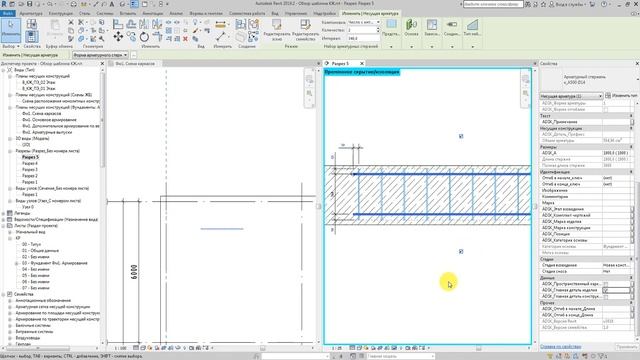
Task: Click the Revit application logo button
Action: tap(4, 4)
